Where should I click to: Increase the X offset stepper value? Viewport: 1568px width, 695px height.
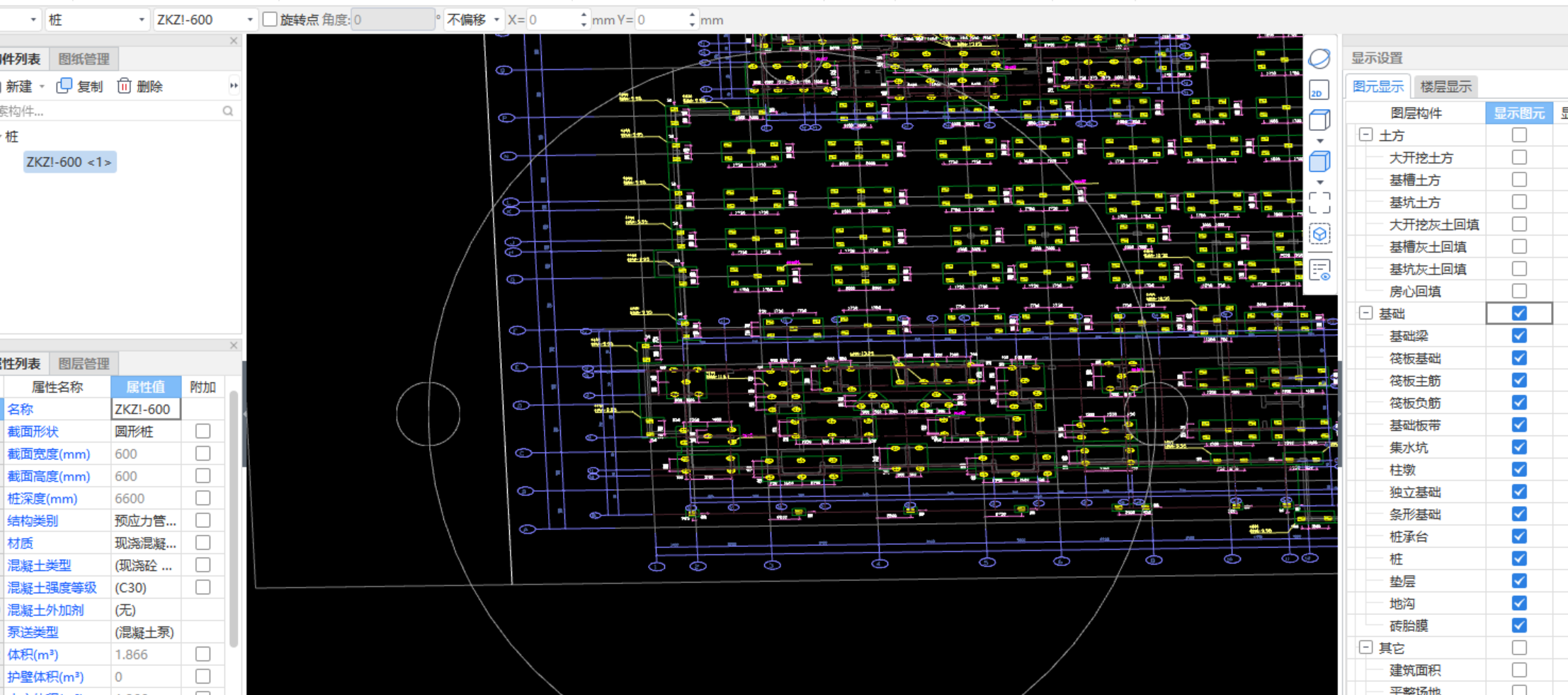click(584, 15)
